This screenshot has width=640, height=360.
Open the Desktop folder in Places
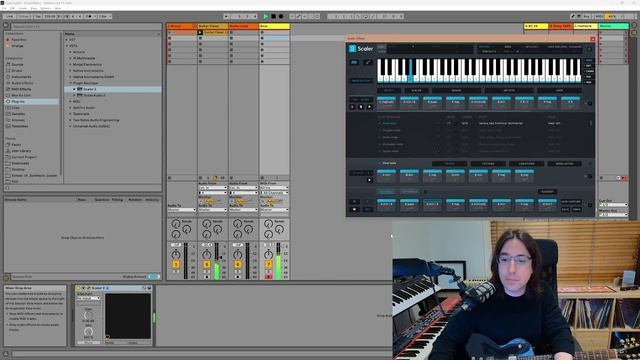(x=18, y=169)
